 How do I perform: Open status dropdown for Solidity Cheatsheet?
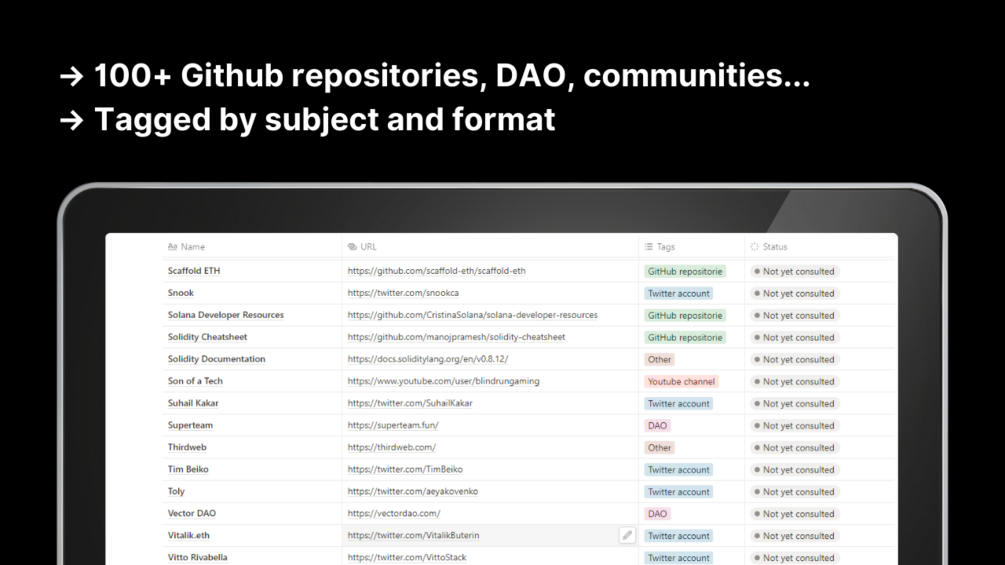click(794, 338)
